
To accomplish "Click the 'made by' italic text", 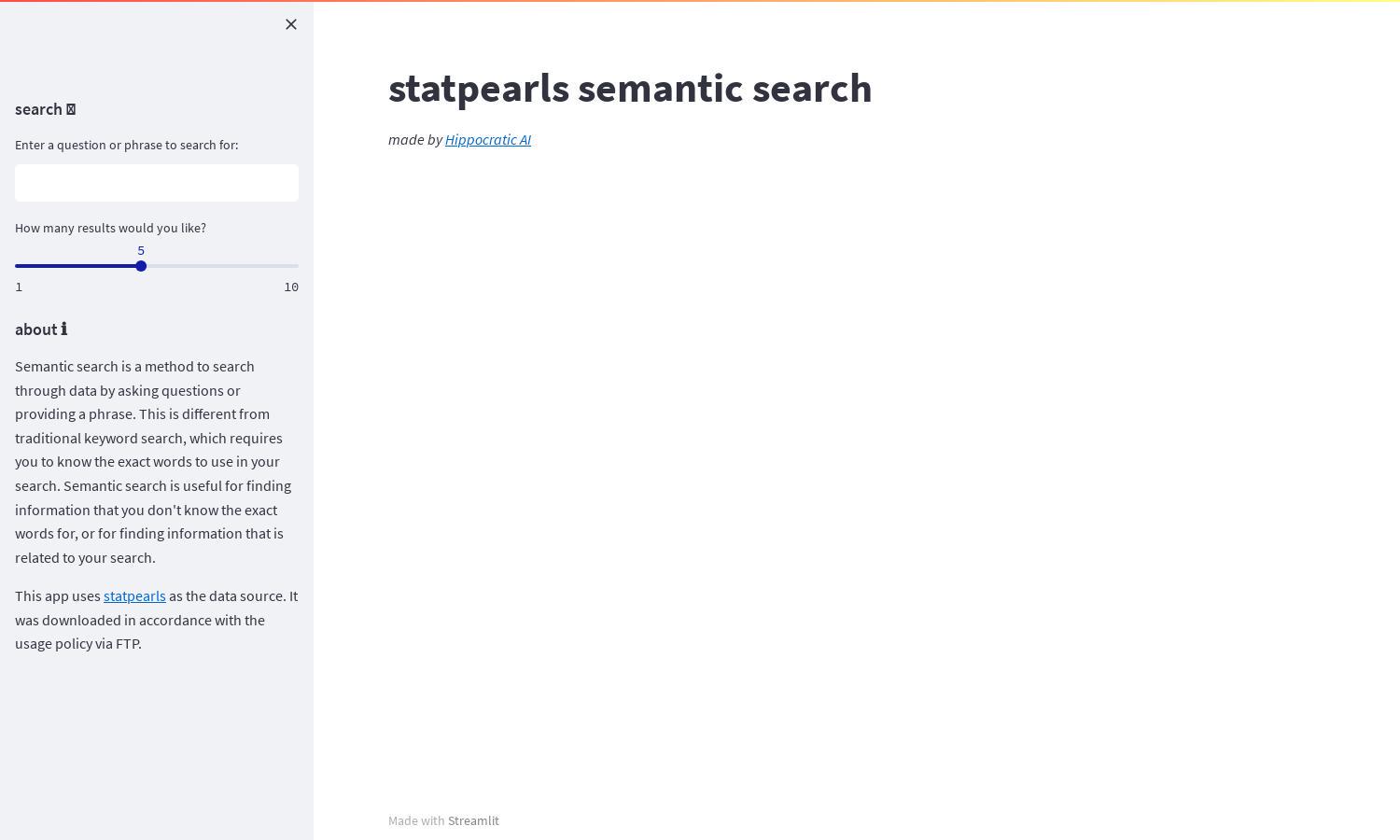I will click(x=415, y=139).
